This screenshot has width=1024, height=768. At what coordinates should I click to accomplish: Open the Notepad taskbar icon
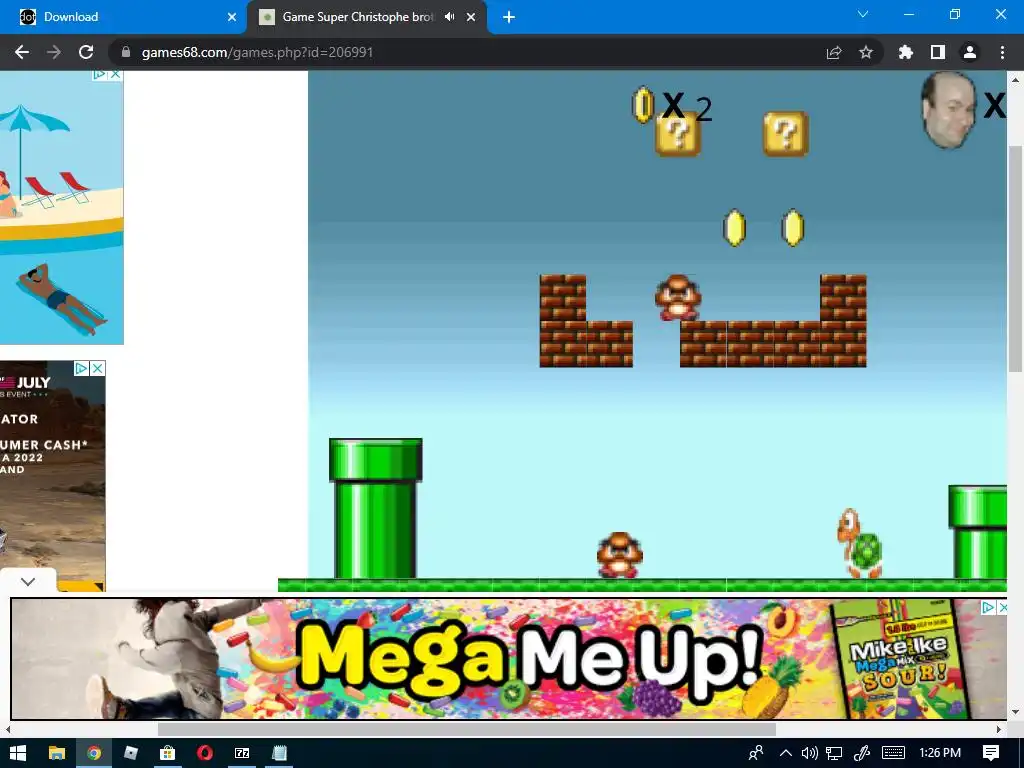click(x=280, y=753)
